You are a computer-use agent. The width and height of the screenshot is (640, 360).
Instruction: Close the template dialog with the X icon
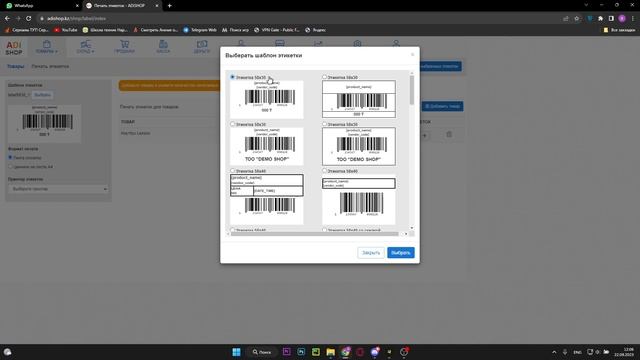(x=412, y=55)
